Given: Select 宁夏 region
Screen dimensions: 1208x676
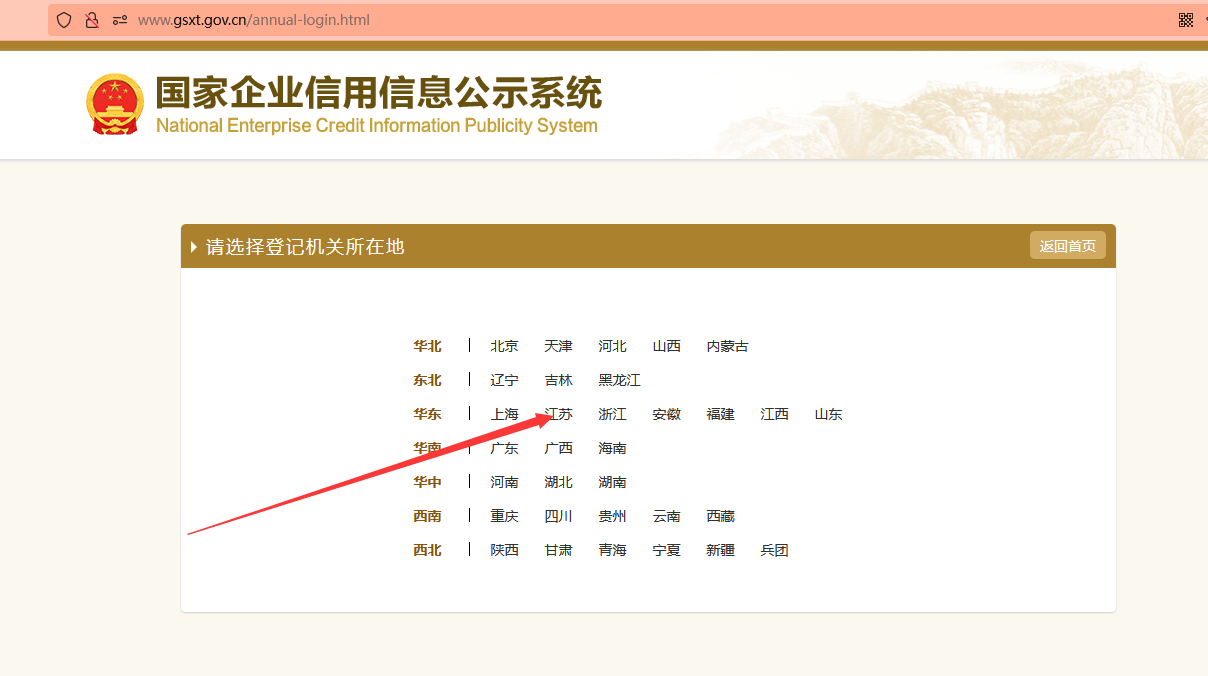Looking at the screenshot, I should click(x=667, y=550).
